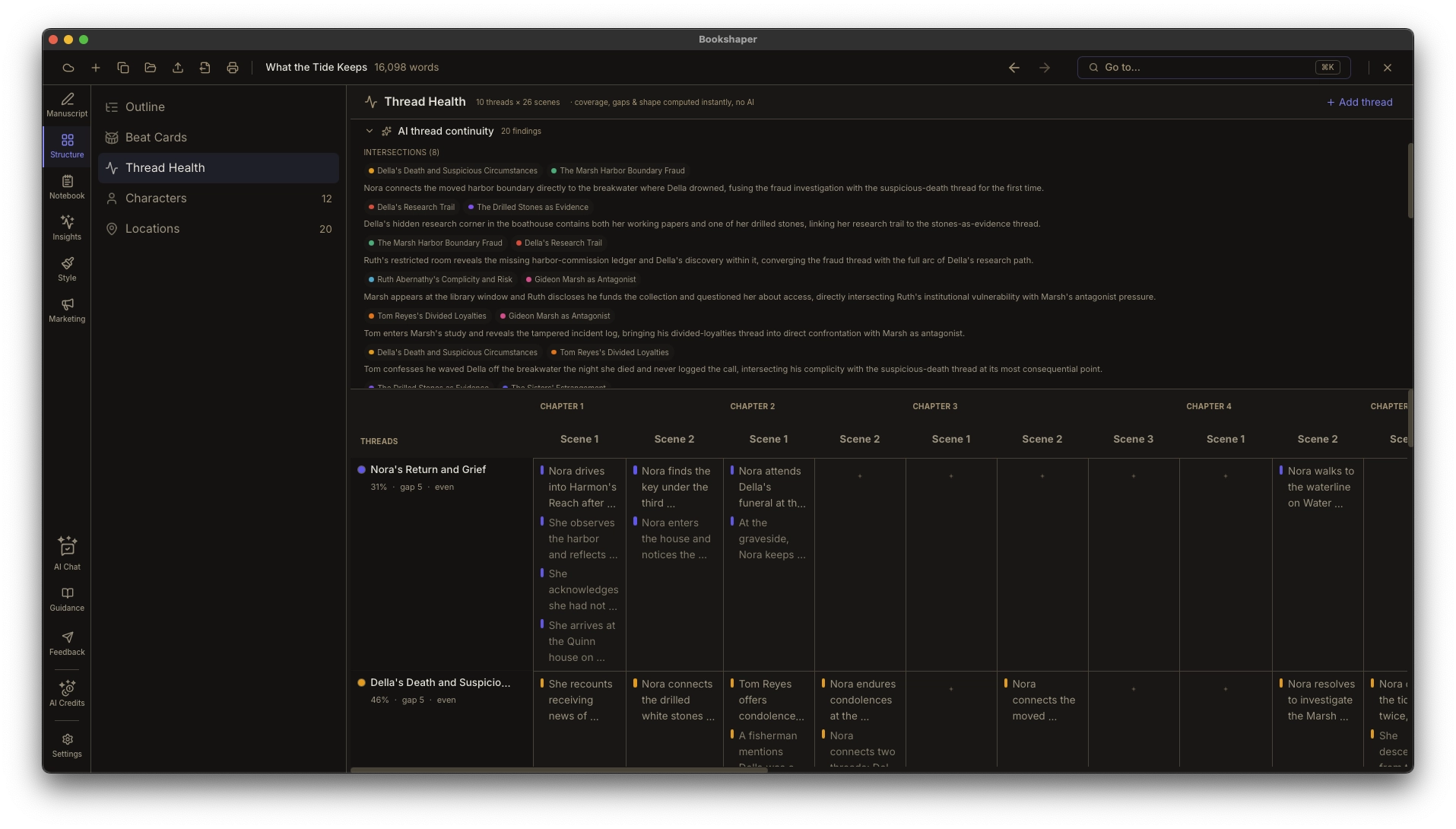Click the orange dot of Della's Death thread
The height and width of the screenshot is (829, 1456).
coord(362,683)
